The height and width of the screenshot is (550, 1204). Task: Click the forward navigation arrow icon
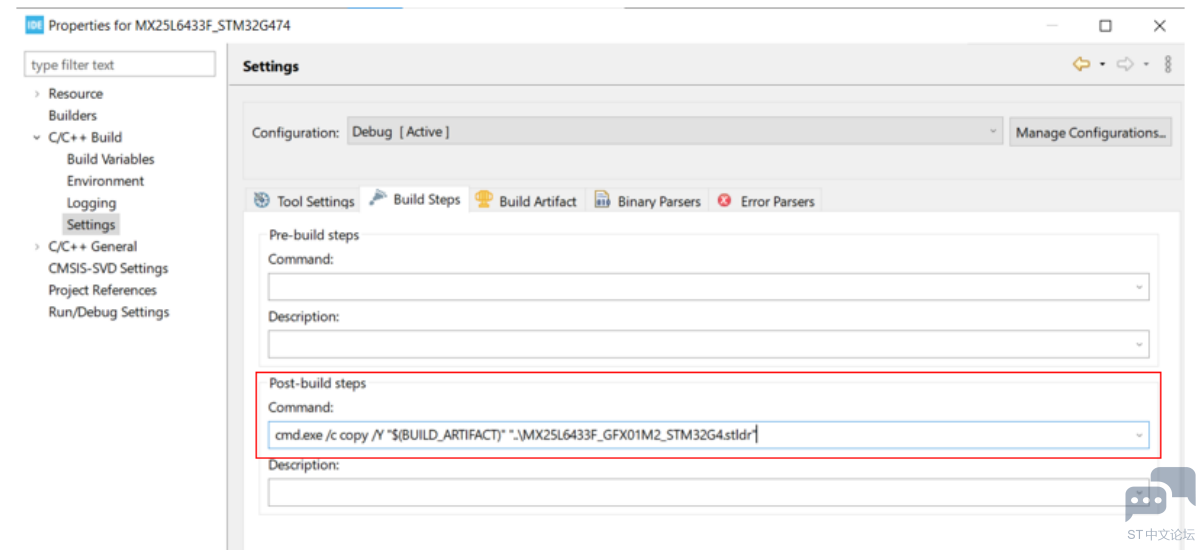point(1125,64)
